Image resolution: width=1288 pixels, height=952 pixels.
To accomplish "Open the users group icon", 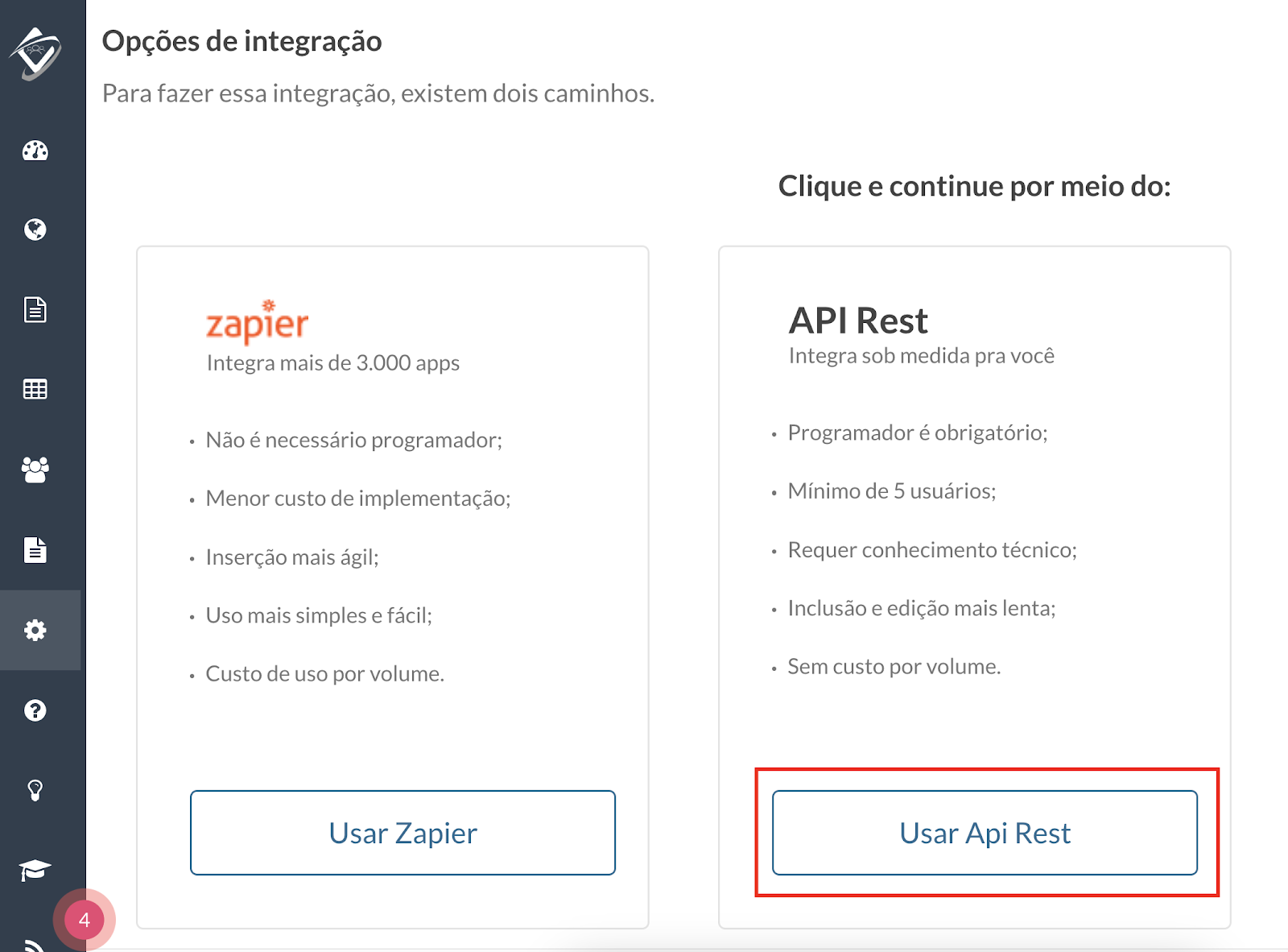I will 35,469.
